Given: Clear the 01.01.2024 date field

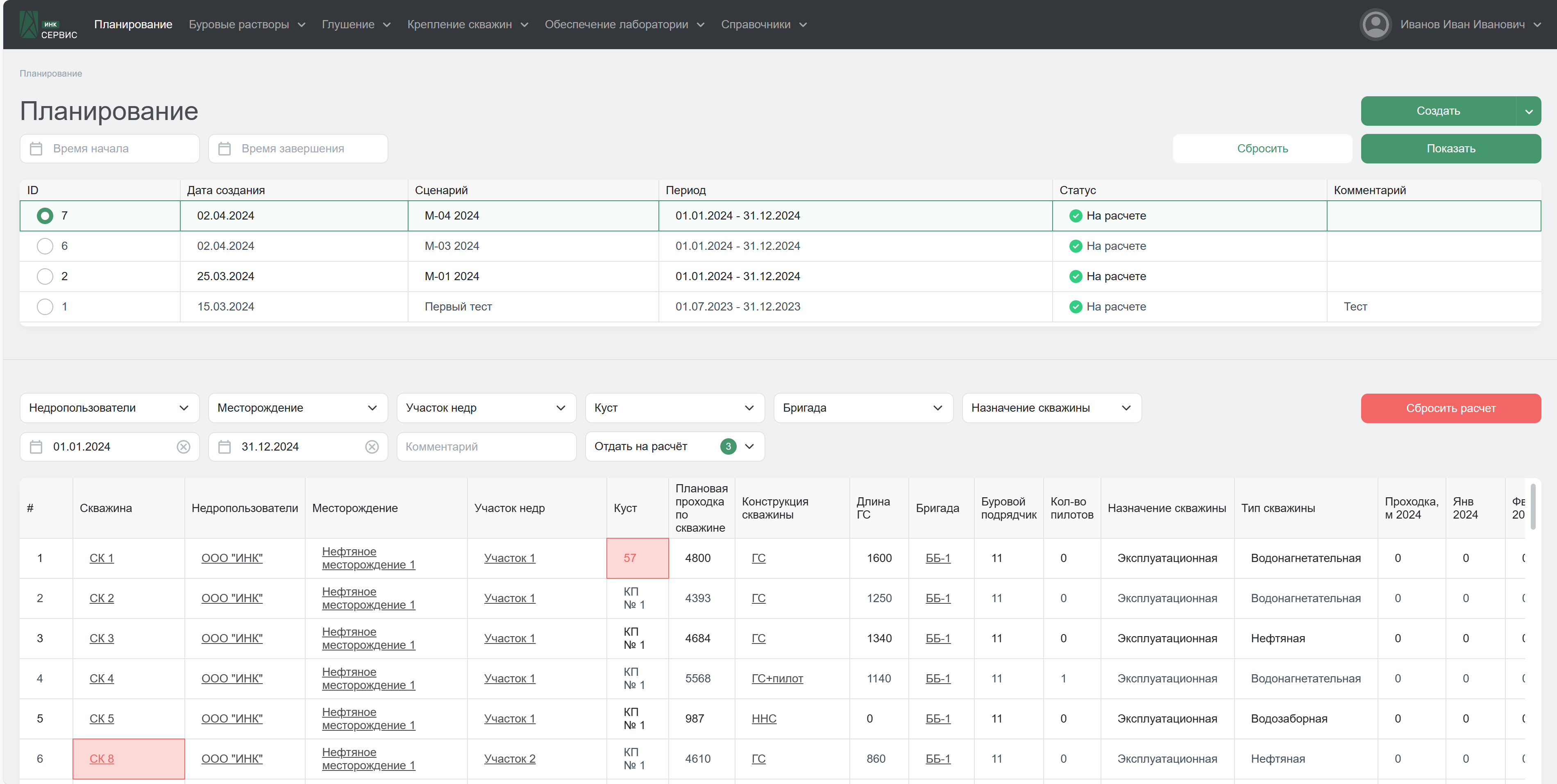Looking at the screenshot, I should [x=184, y=447].
